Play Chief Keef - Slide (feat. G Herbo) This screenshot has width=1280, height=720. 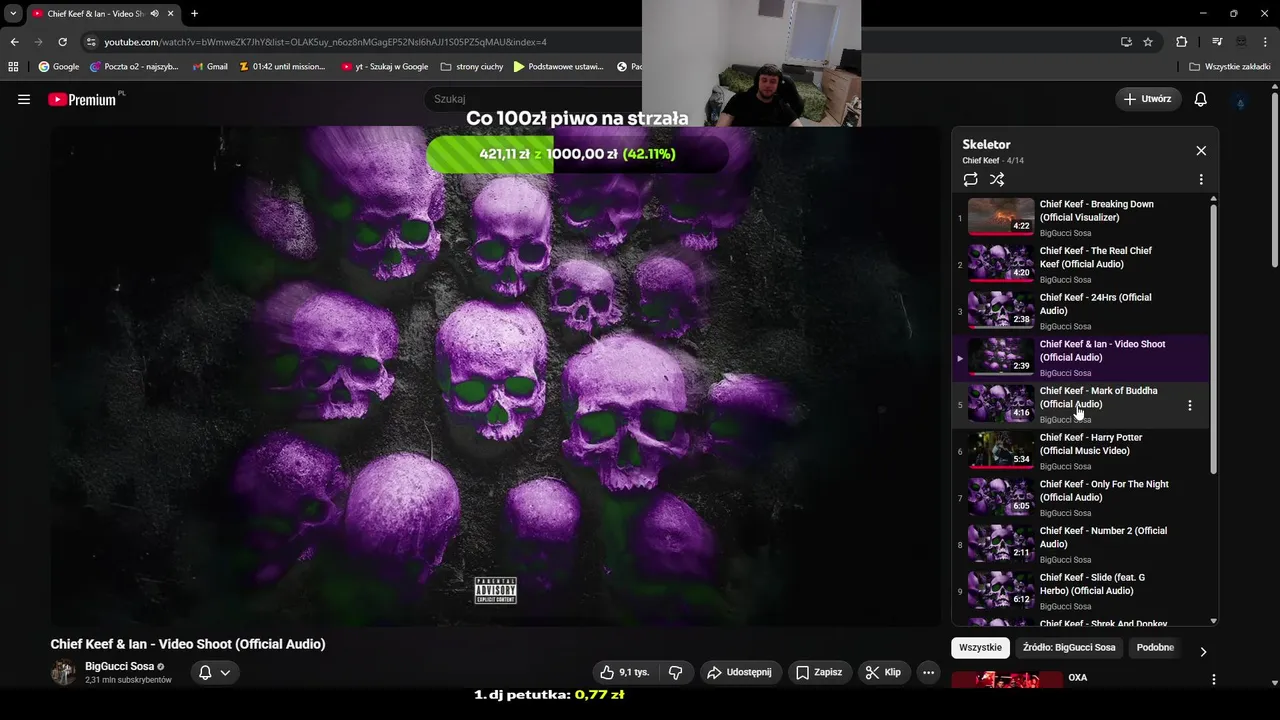[x=1080, y=592]
